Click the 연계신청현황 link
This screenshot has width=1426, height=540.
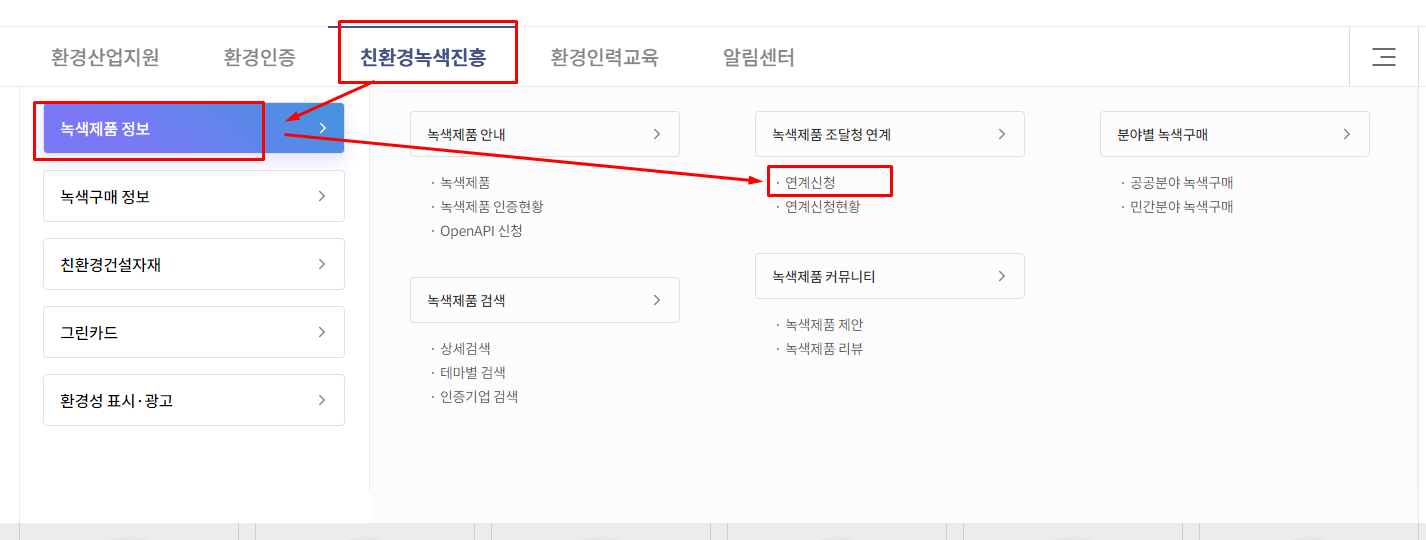pos(823,207)
